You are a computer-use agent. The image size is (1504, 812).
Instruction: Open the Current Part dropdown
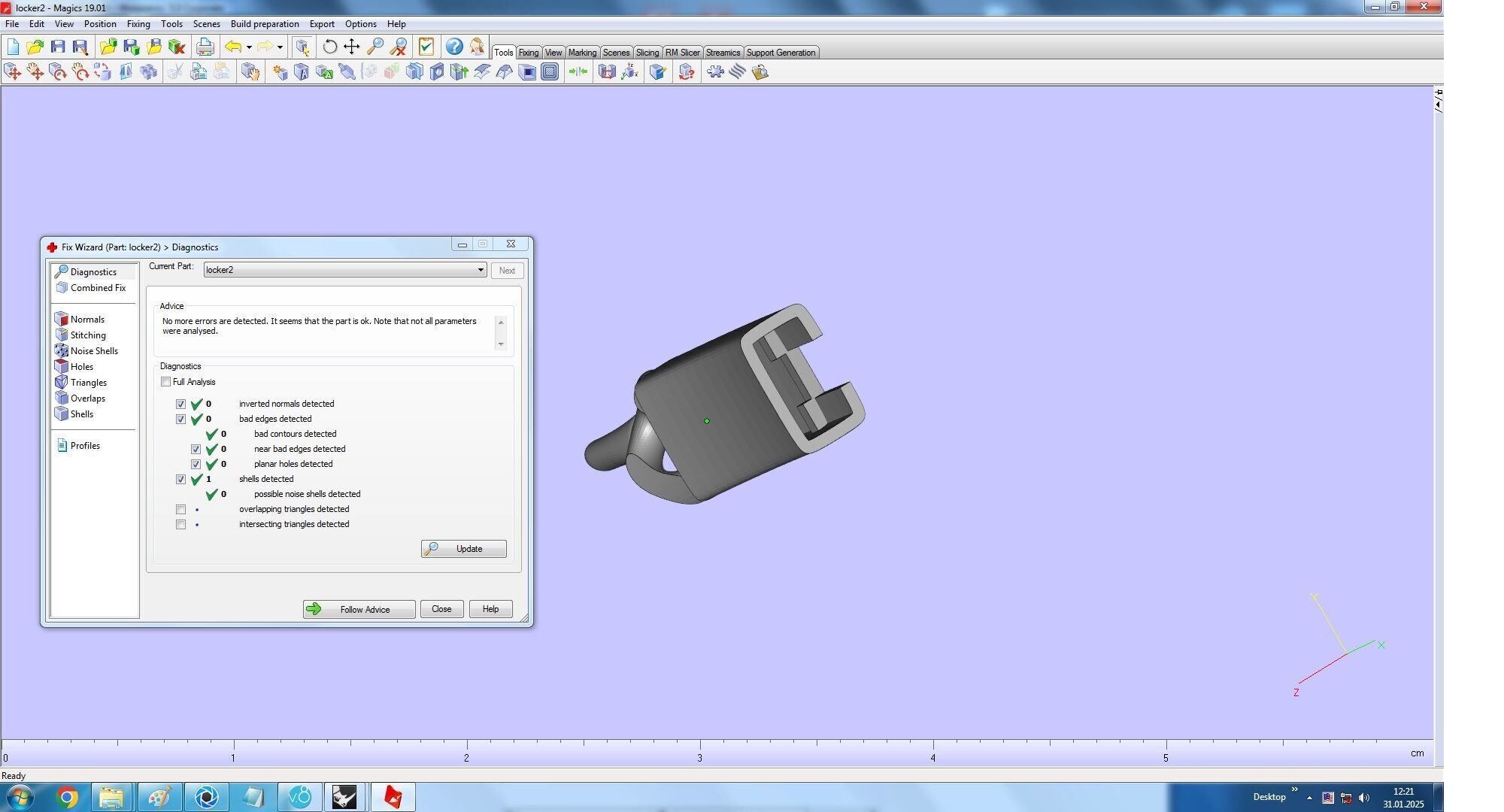pyautogui.click(x=480, y=270)
